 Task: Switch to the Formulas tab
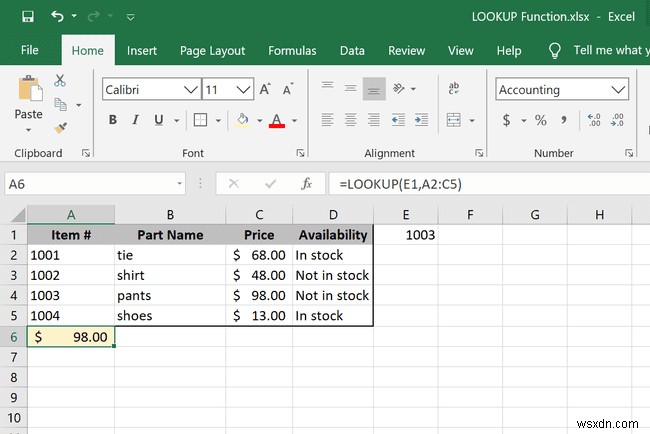click(x=292, y=50)
